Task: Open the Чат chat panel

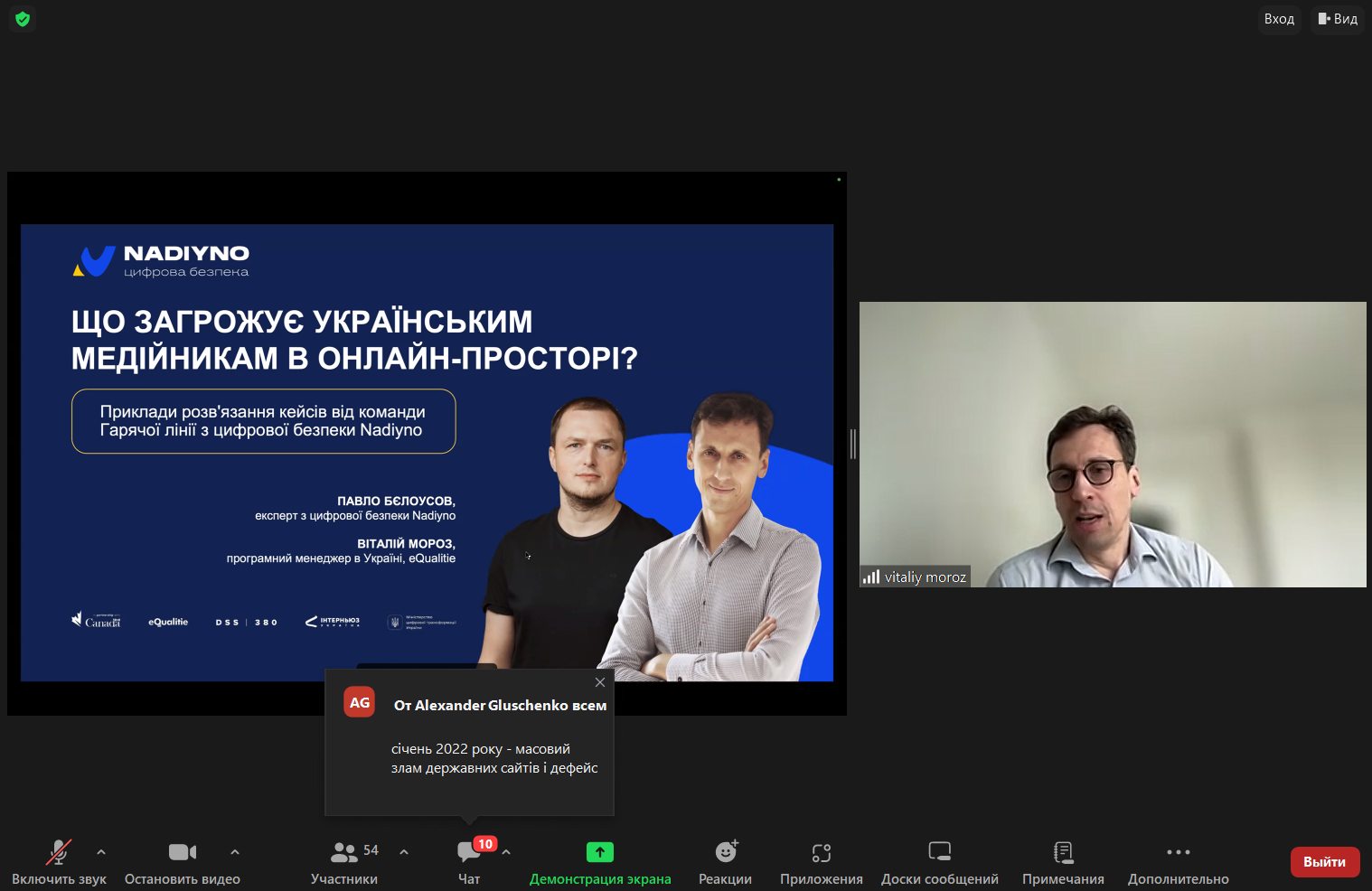Action: coord(469,862)
